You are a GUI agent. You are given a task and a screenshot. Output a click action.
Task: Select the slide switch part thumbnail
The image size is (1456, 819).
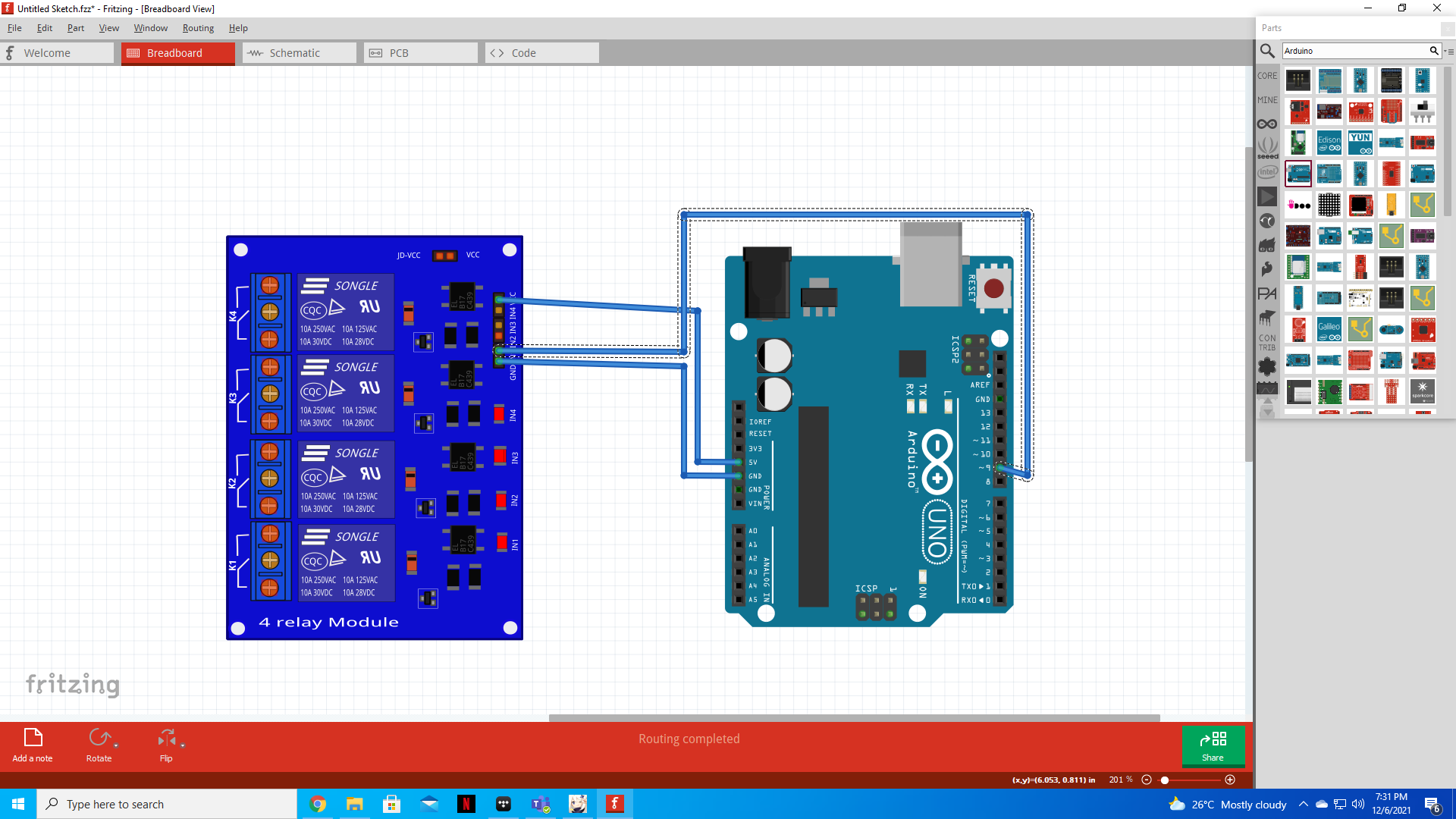1423,111
